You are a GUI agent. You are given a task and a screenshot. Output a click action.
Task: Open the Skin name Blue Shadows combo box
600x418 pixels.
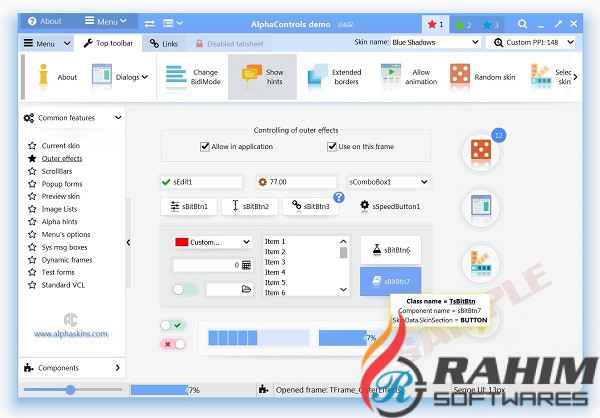pos(435,42)
